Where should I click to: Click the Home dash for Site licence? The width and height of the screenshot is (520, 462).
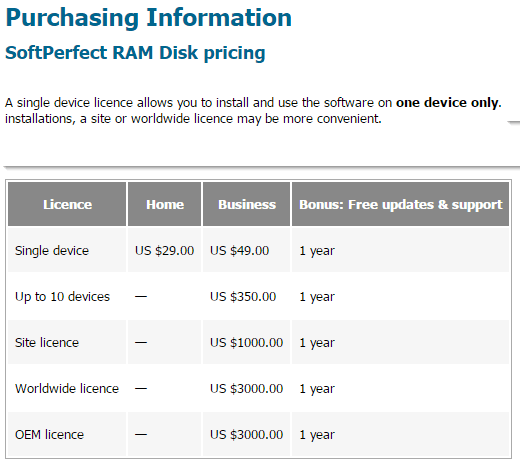pyautogui.click(x=141, y=342)
